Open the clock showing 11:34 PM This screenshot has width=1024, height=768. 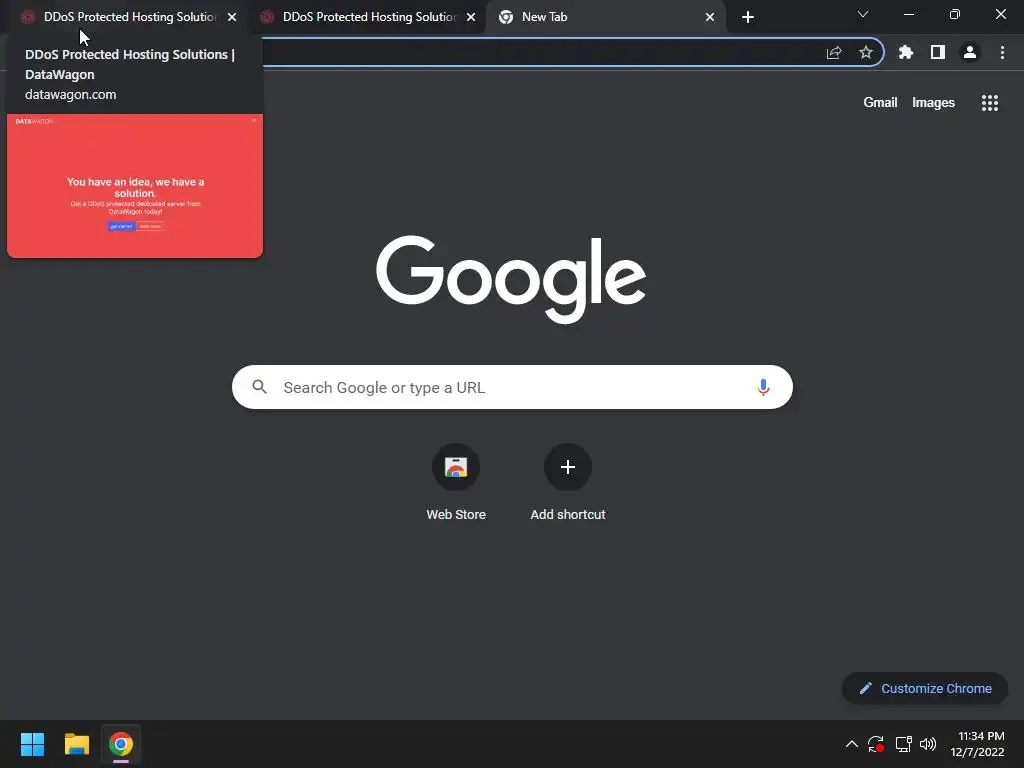point(977,744)
